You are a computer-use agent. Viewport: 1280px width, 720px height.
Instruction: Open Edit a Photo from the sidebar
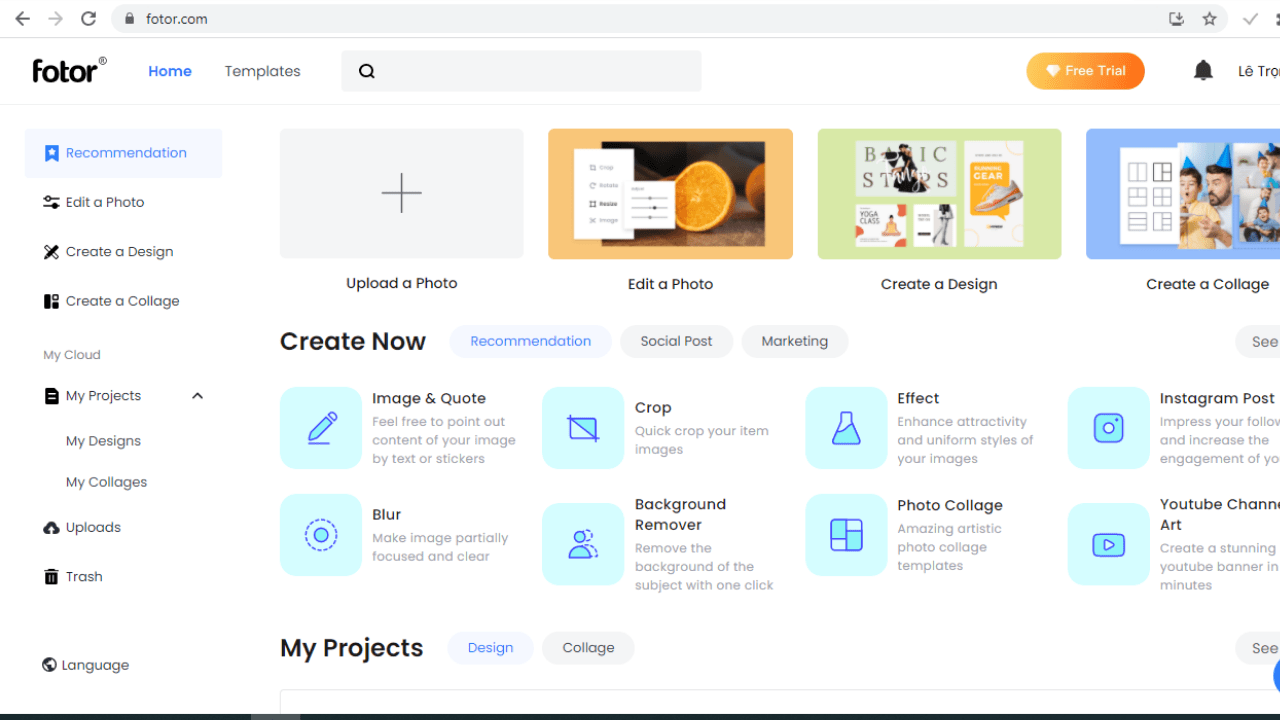tap(94, 202)
